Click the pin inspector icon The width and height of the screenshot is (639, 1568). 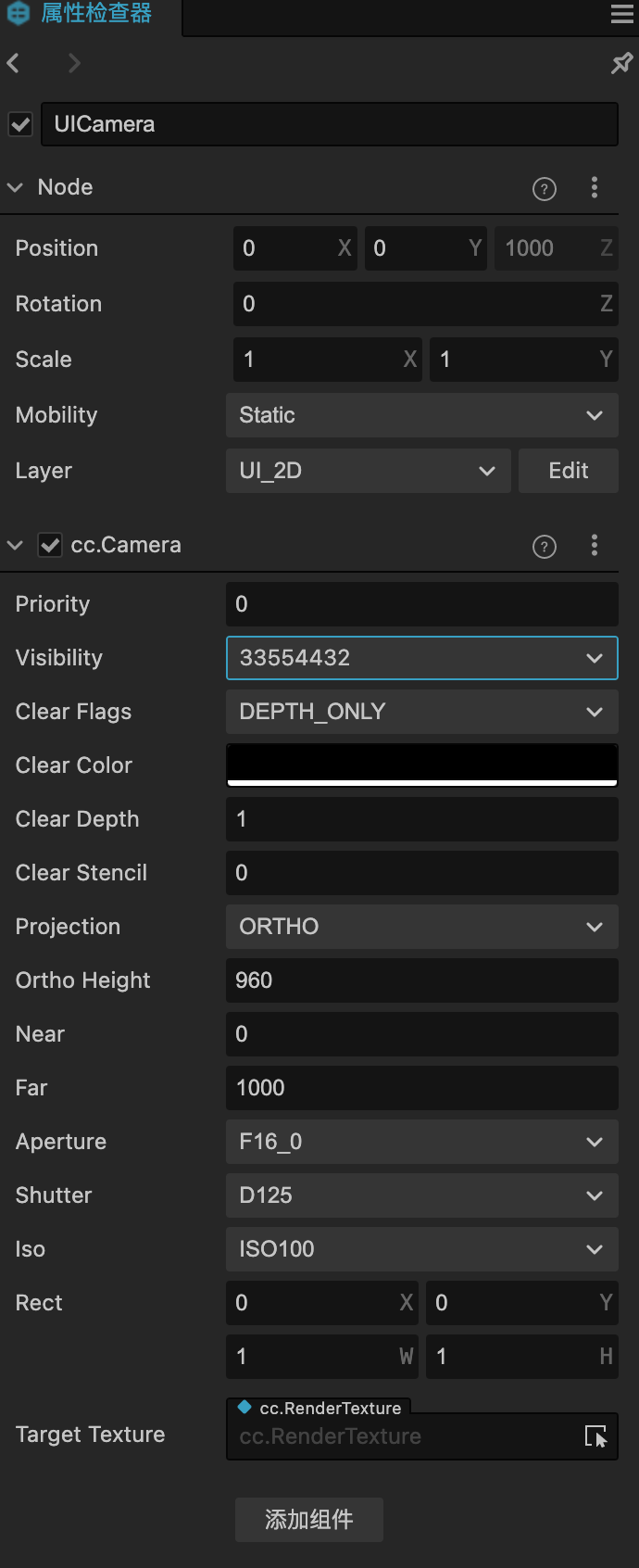point(621,63)
